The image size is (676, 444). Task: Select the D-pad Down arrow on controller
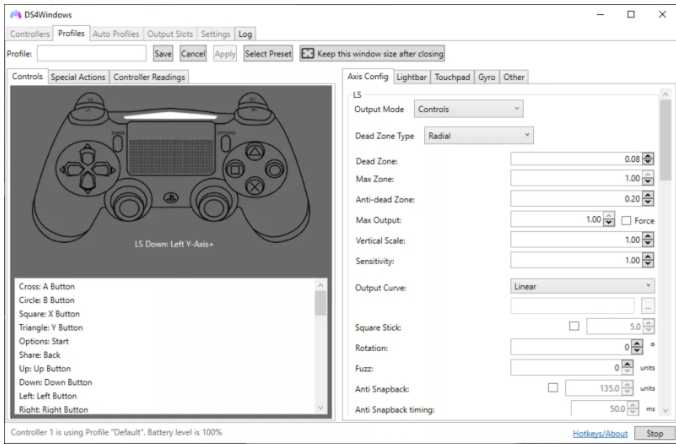[x=88, y=182]
